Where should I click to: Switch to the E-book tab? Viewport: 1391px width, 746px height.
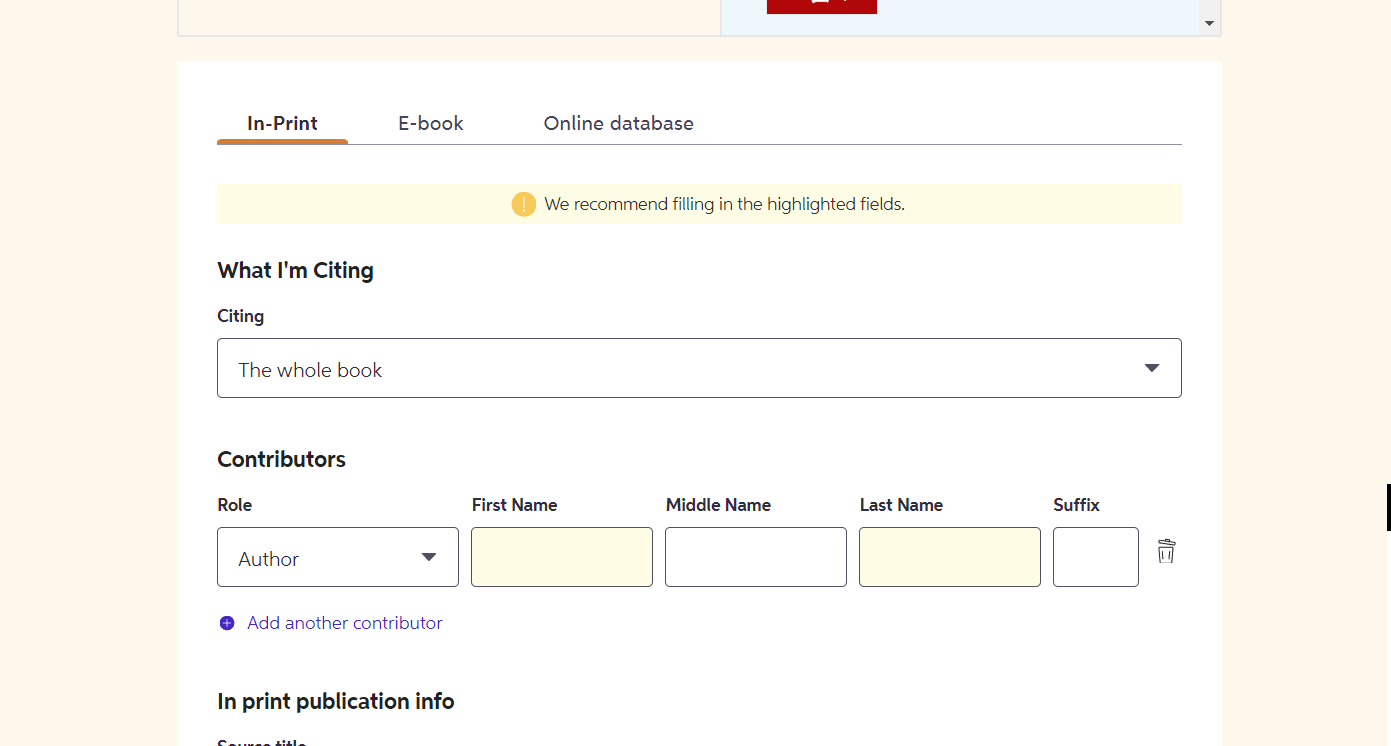[x=431, y=124]
